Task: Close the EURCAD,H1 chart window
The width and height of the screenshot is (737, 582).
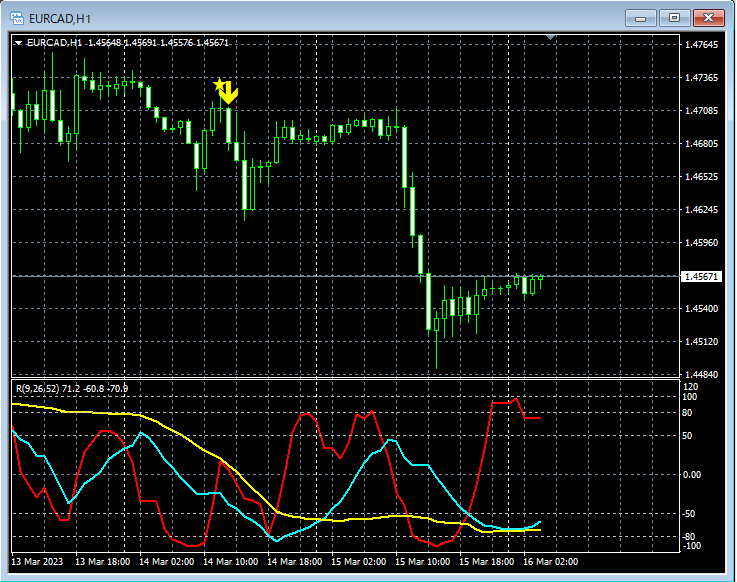Action: click(x=708, y=17)
